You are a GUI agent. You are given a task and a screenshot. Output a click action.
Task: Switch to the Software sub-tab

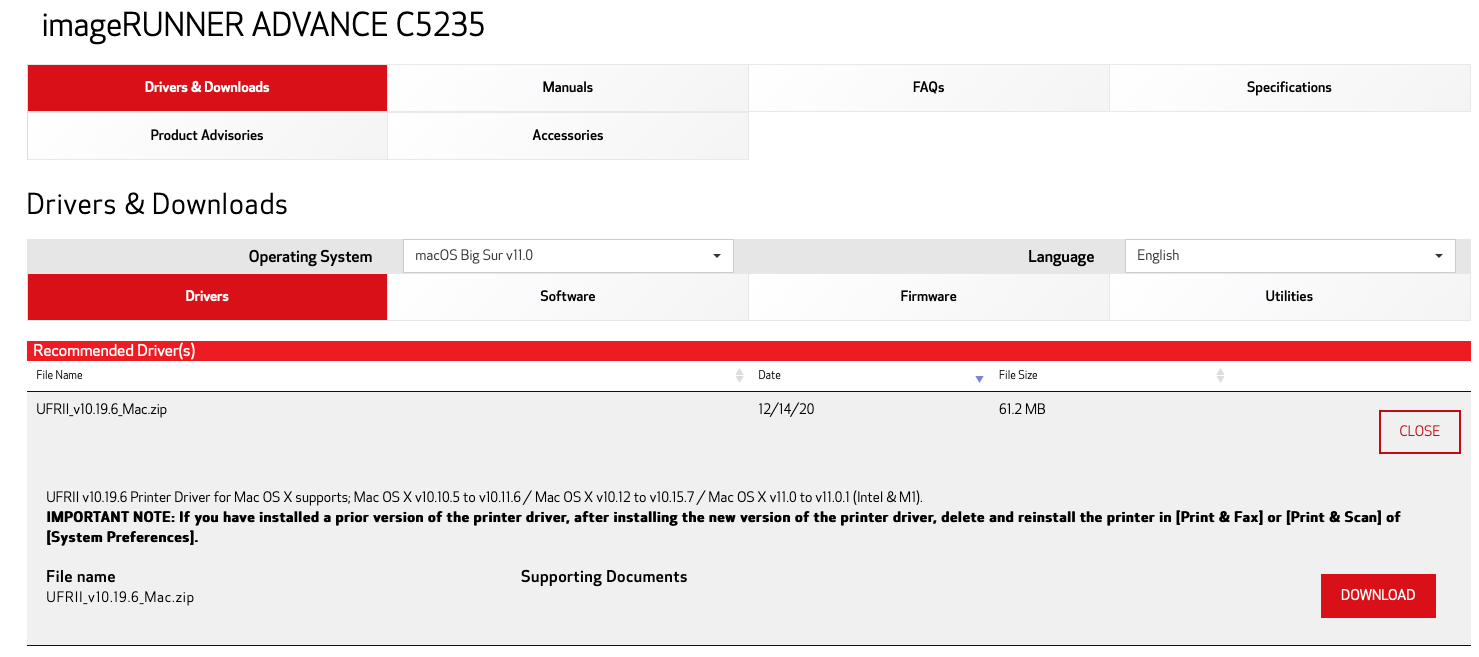(568, 297)
